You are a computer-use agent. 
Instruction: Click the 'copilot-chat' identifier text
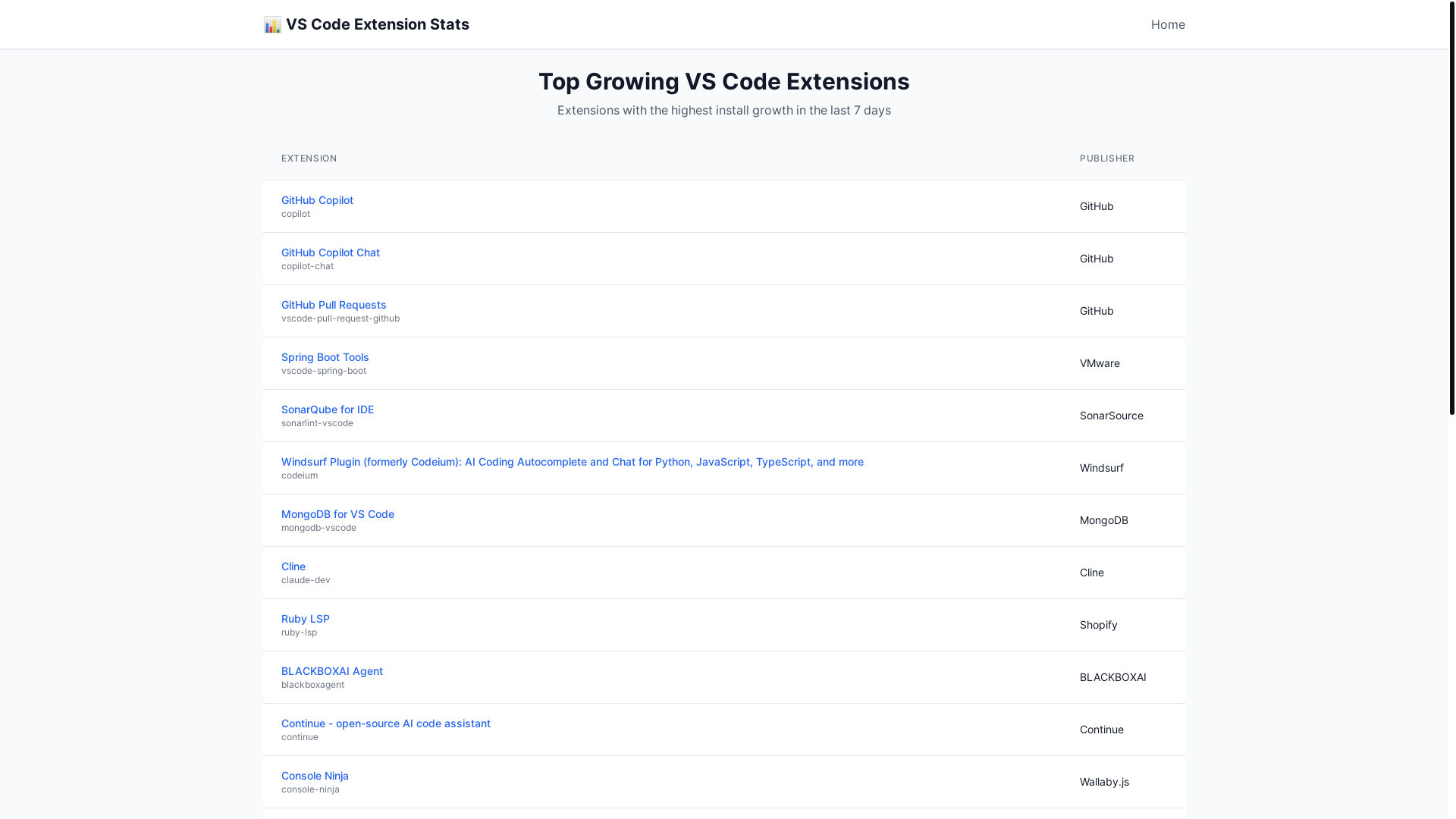click(x=307, y=266)
